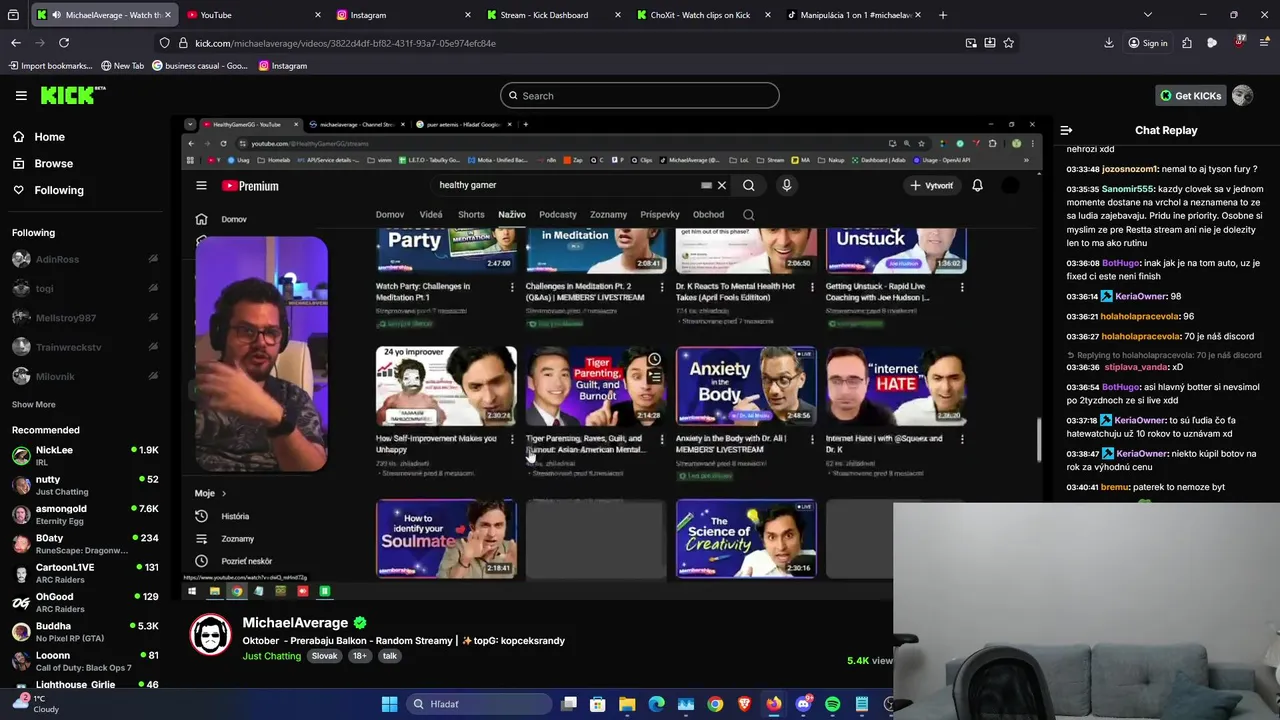Click the talk tag
Viewport: 1280px width, 720px height.
click(x=390, y=656)
